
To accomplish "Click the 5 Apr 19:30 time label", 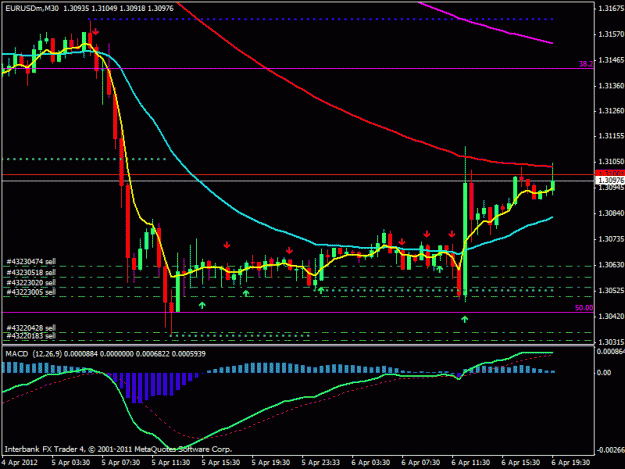I will pyautogui.click(x=271, y=462).
